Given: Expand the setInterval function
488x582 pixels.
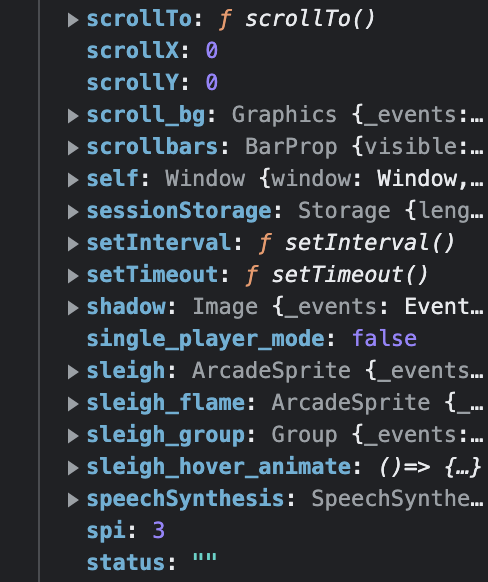Looking at the screenshot, I should (x=73, y=243).
